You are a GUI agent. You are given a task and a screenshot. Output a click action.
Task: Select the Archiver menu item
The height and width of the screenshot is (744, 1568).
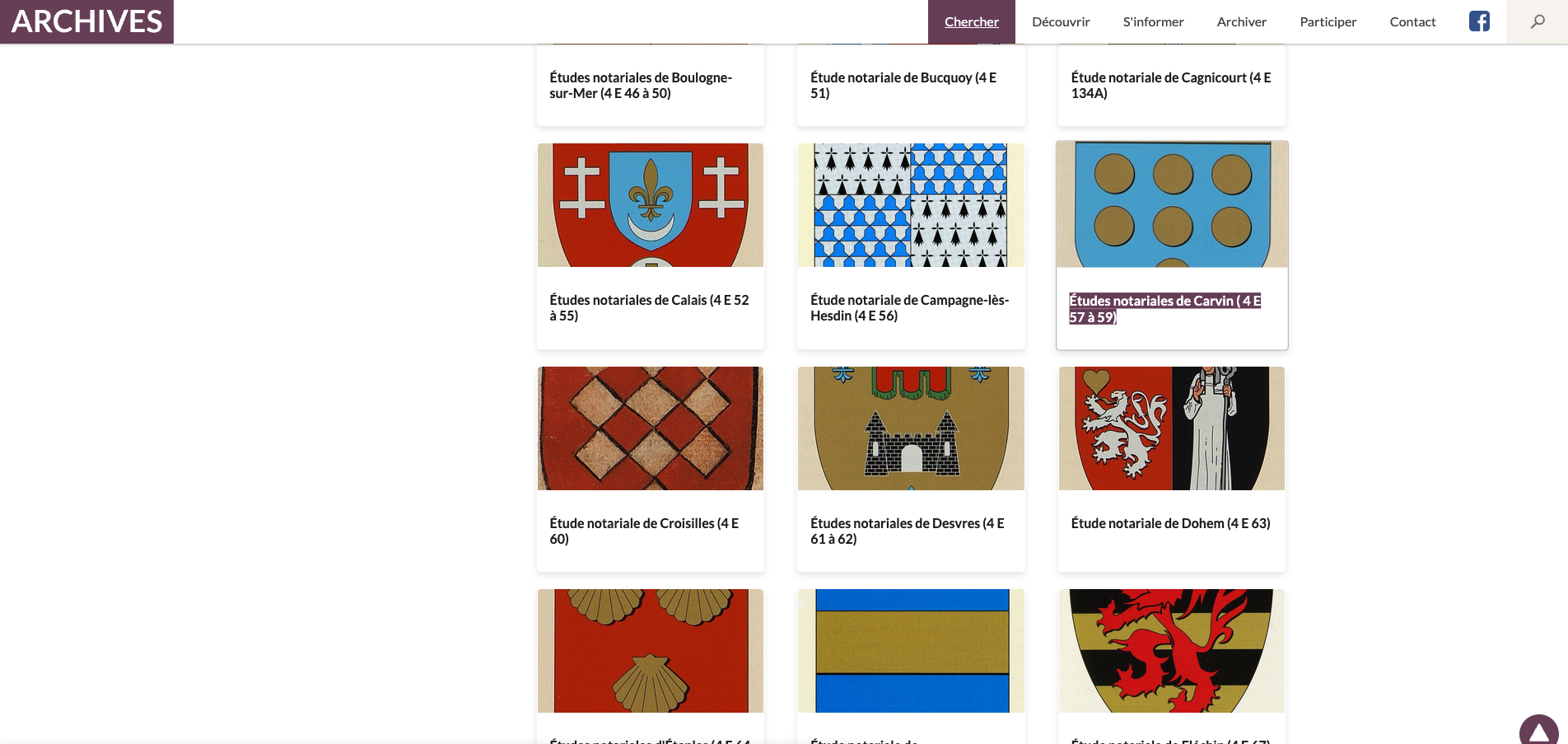[1241, 22]
